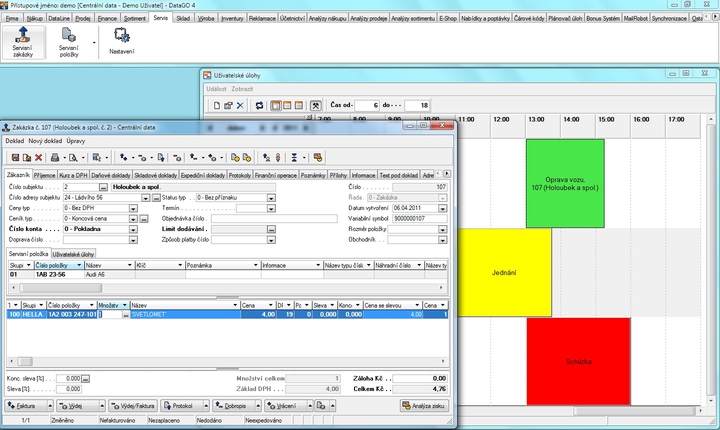Screen dimensions: 720x430
Task: Click the Výdej/Faktura button
Action: coord(133,406)
